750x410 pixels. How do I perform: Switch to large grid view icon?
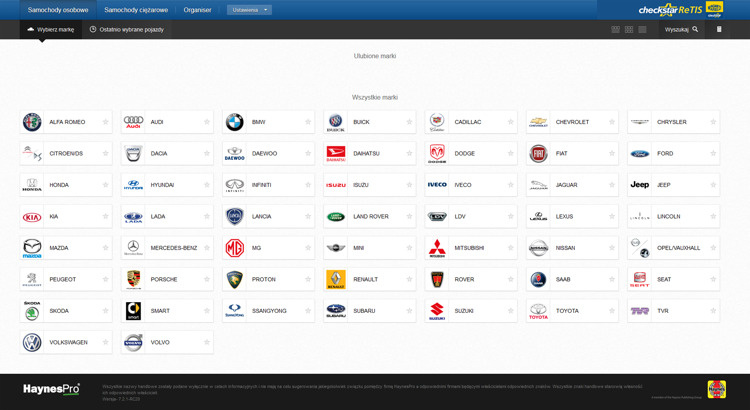coord(616,30)
